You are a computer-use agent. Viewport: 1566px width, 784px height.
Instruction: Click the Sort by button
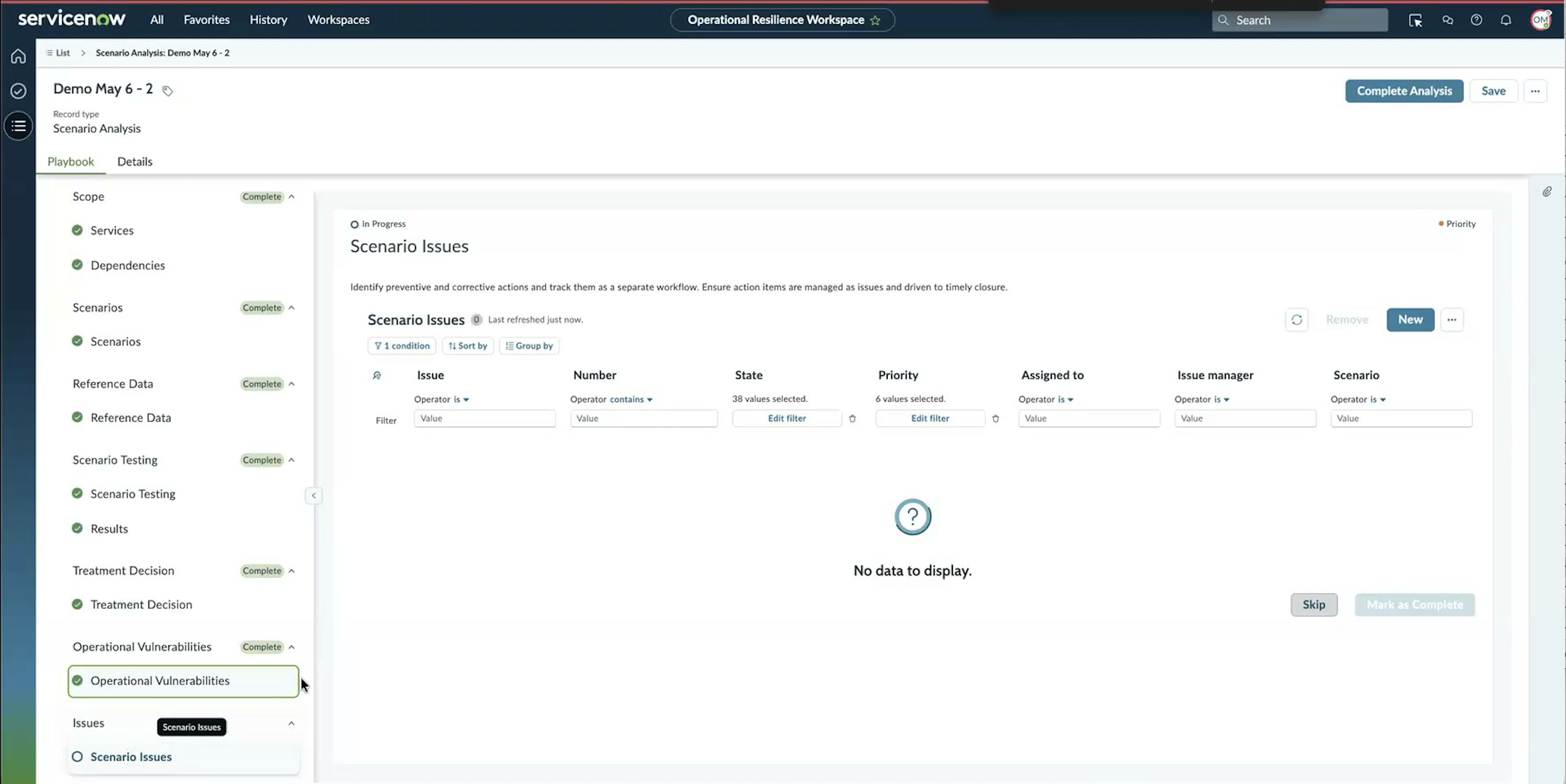(x=467, y=346)
